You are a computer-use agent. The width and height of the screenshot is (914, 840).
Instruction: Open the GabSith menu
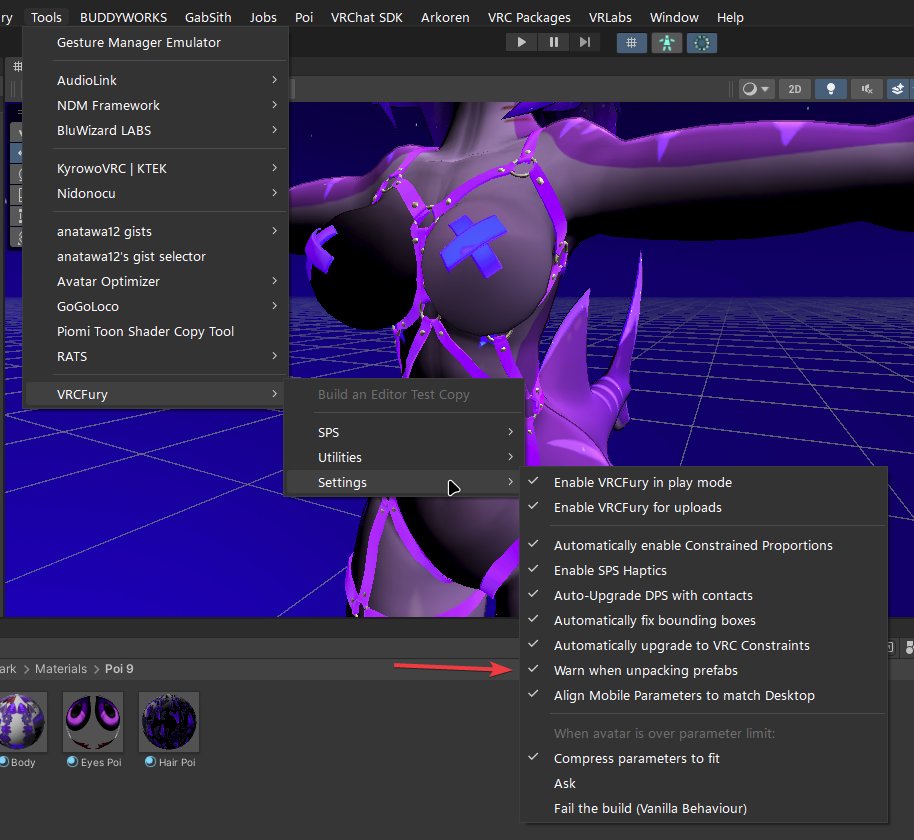click(x=208, y=17)
